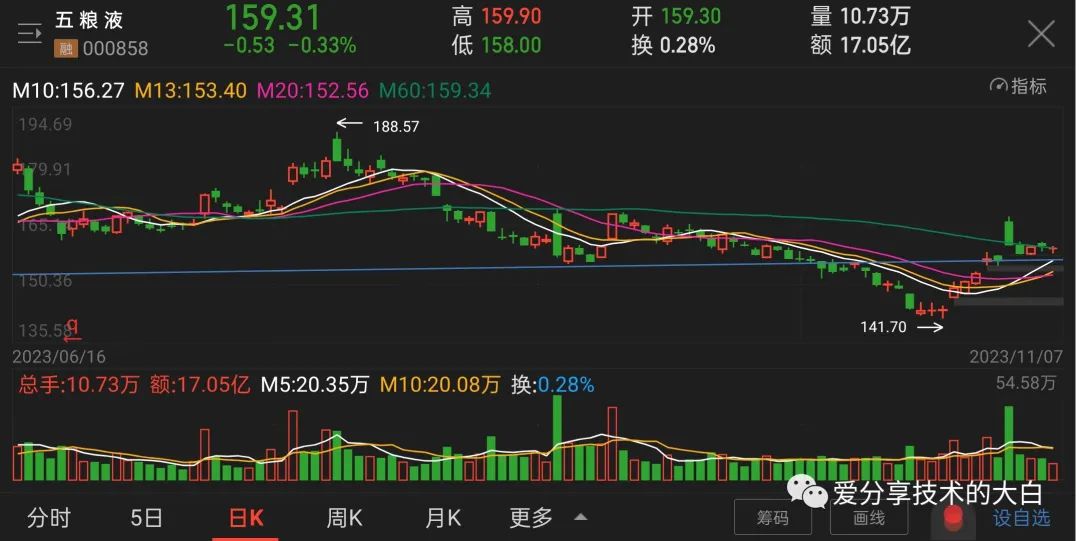Click the 画线 draw-line button
Viewport: 1080px width, 541px height.
coord(869,518)
